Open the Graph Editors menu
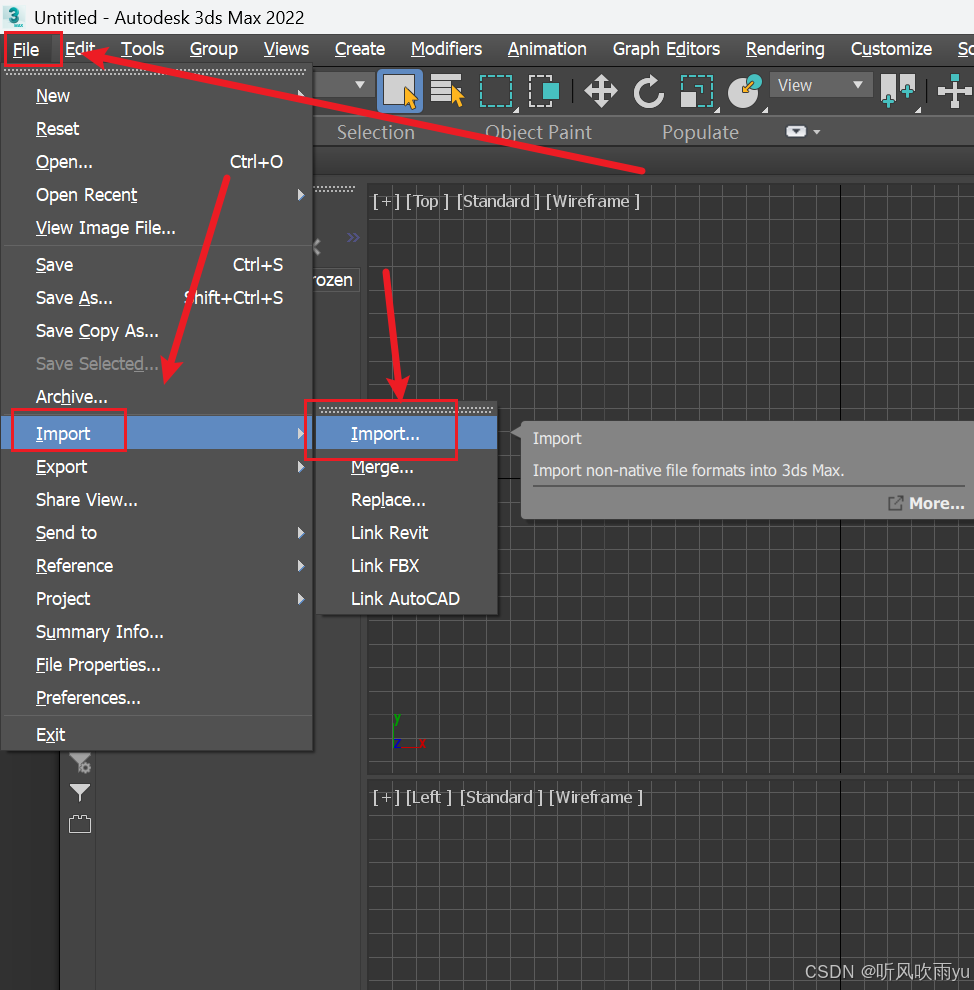 [x=666, y=49]
